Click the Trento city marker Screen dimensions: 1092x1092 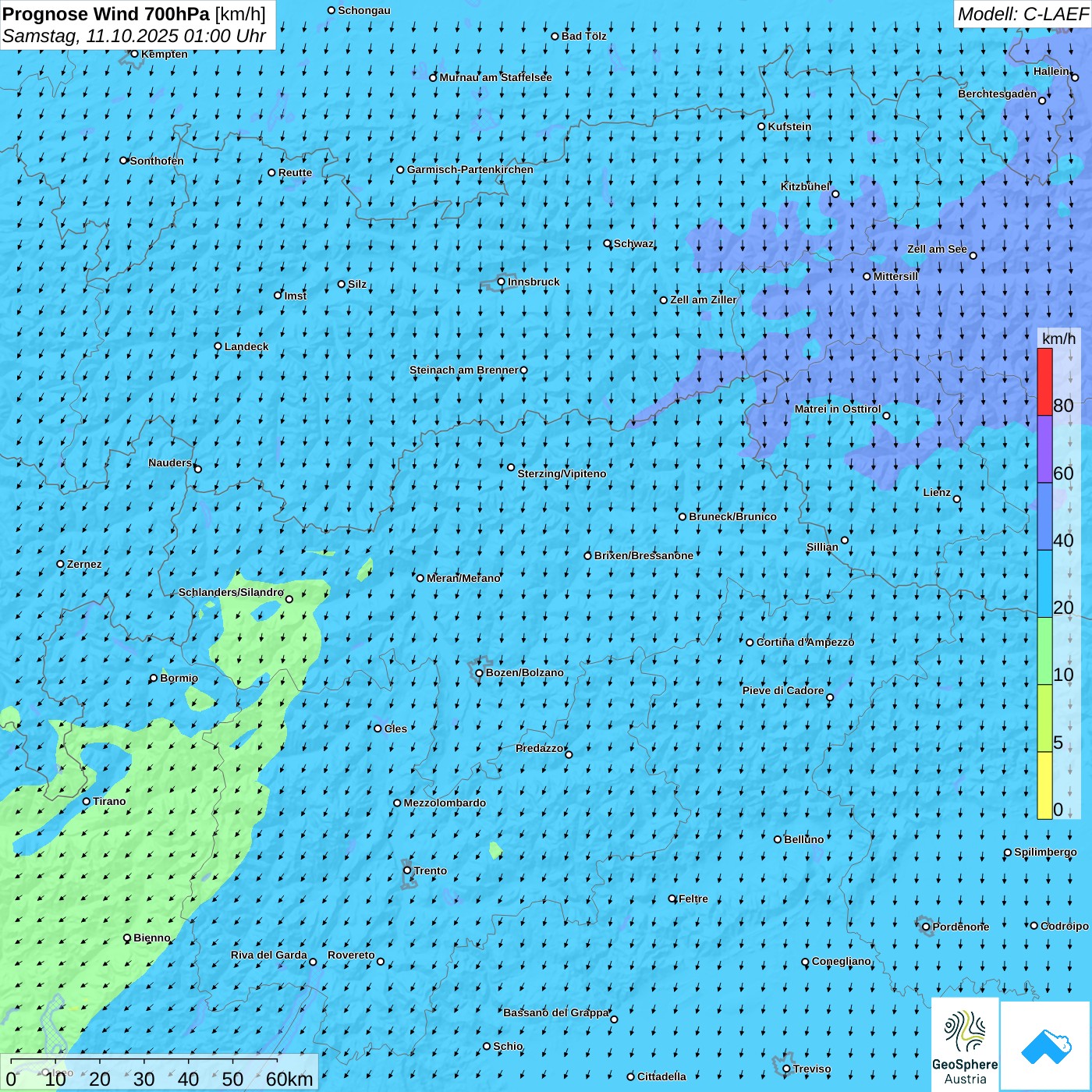pyautogui.click(x=407, y=870)
